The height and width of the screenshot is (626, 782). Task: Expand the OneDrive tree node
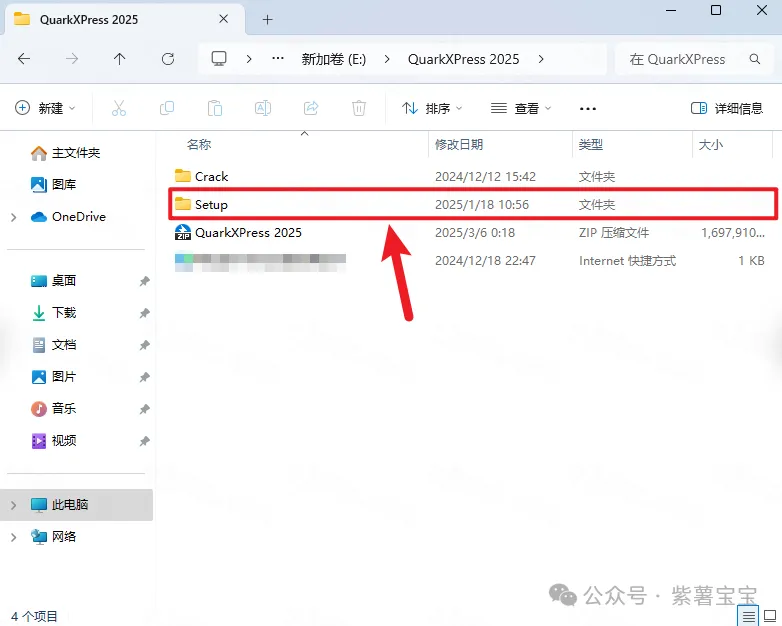pos(13,217)
